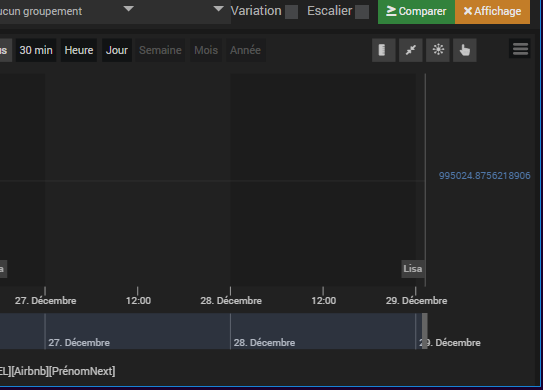Enable the Escalier checkbox
Viewport: 543px width, 390px height.
coord(362,12)
